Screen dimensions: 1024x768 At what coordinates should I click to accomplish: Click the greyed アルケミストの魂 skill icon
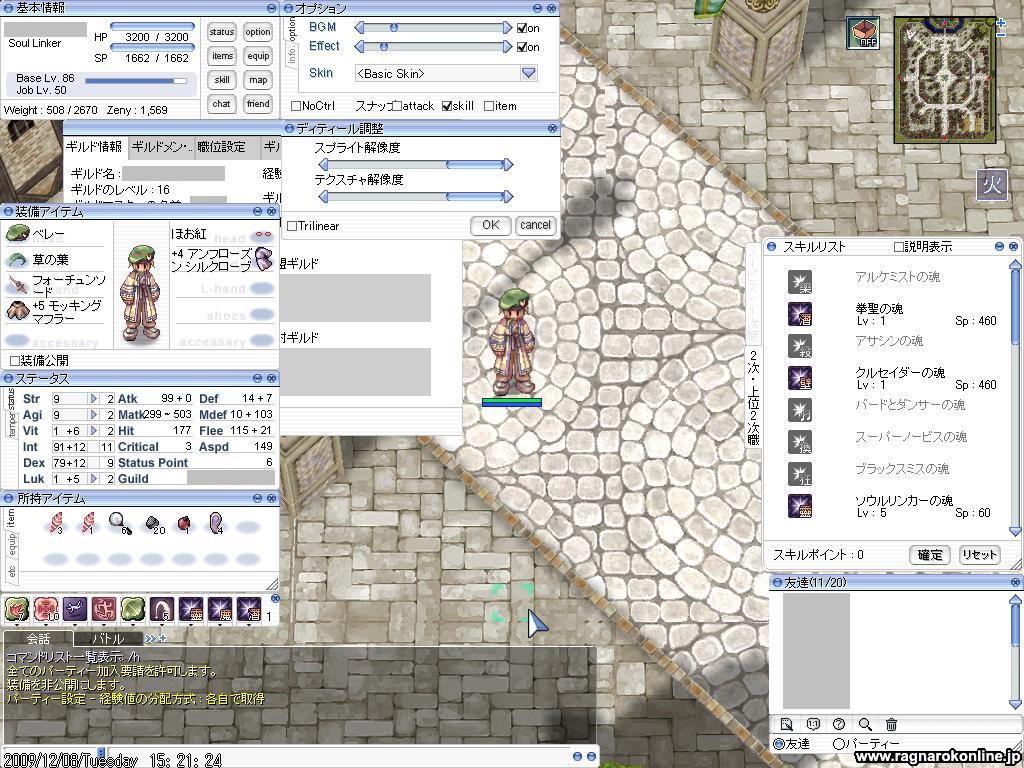pos(800,282)
